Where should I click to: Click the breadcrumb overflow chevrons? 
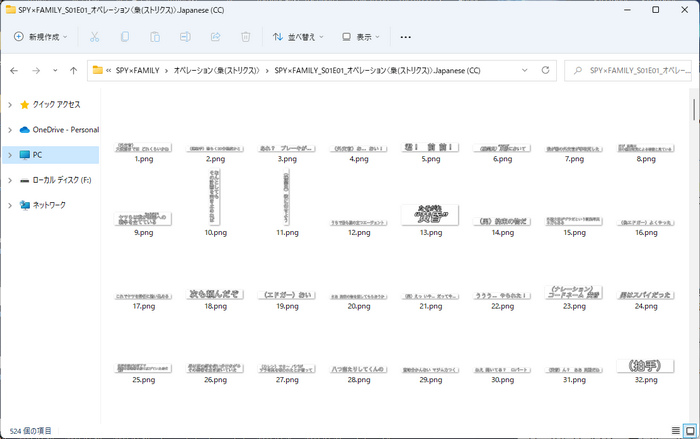click(x=108, y=71)
